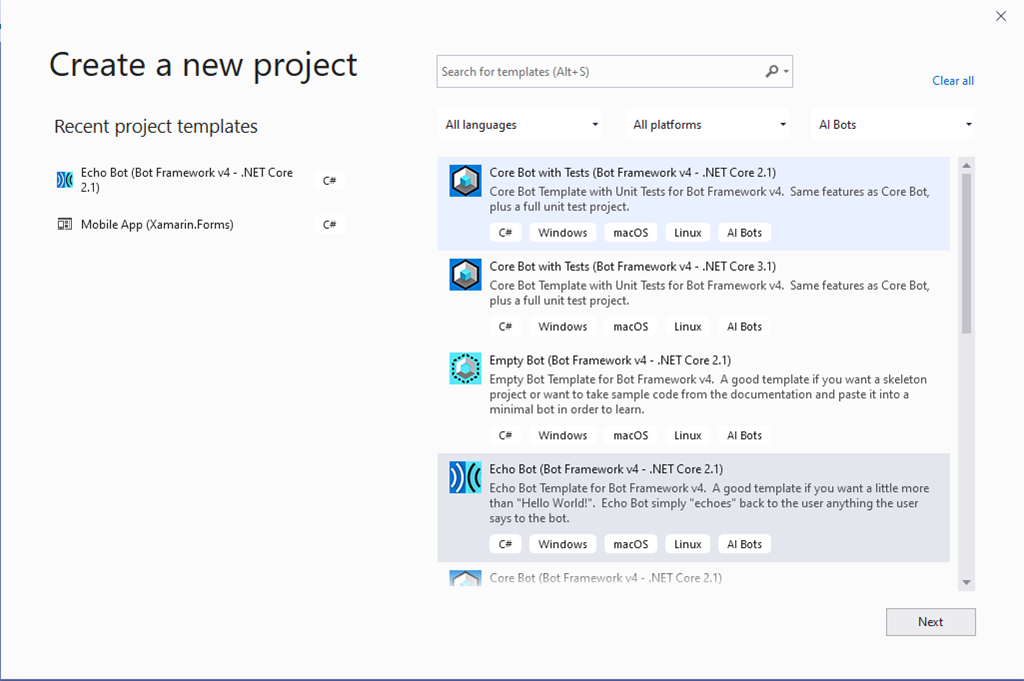Open the AI Bots project type dropdown
This screenshot has width=1024, height=681.
[893, 123]
